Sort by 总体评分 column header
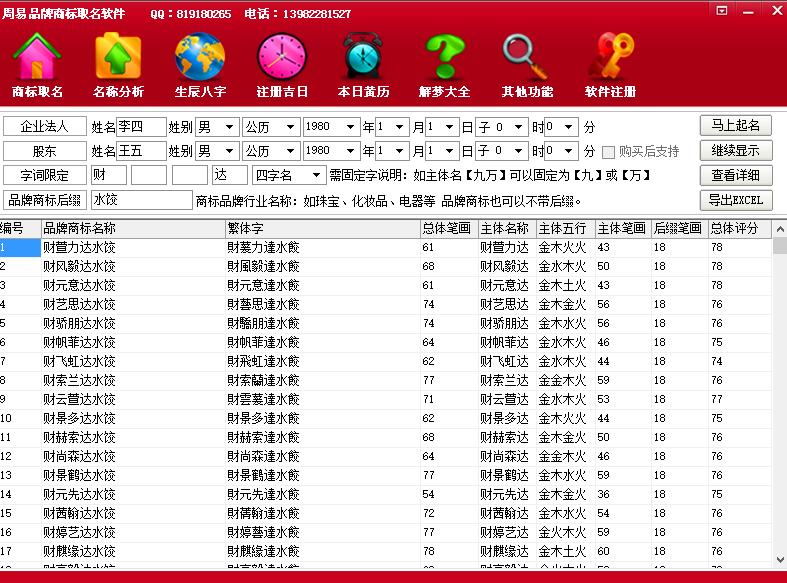The height and width of the screenshot is (583, 787). tap(739, 228)
